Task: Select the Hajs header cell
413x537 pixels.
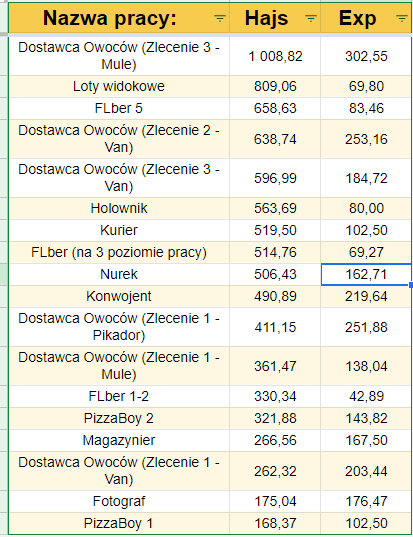Action: coord(275,17)
